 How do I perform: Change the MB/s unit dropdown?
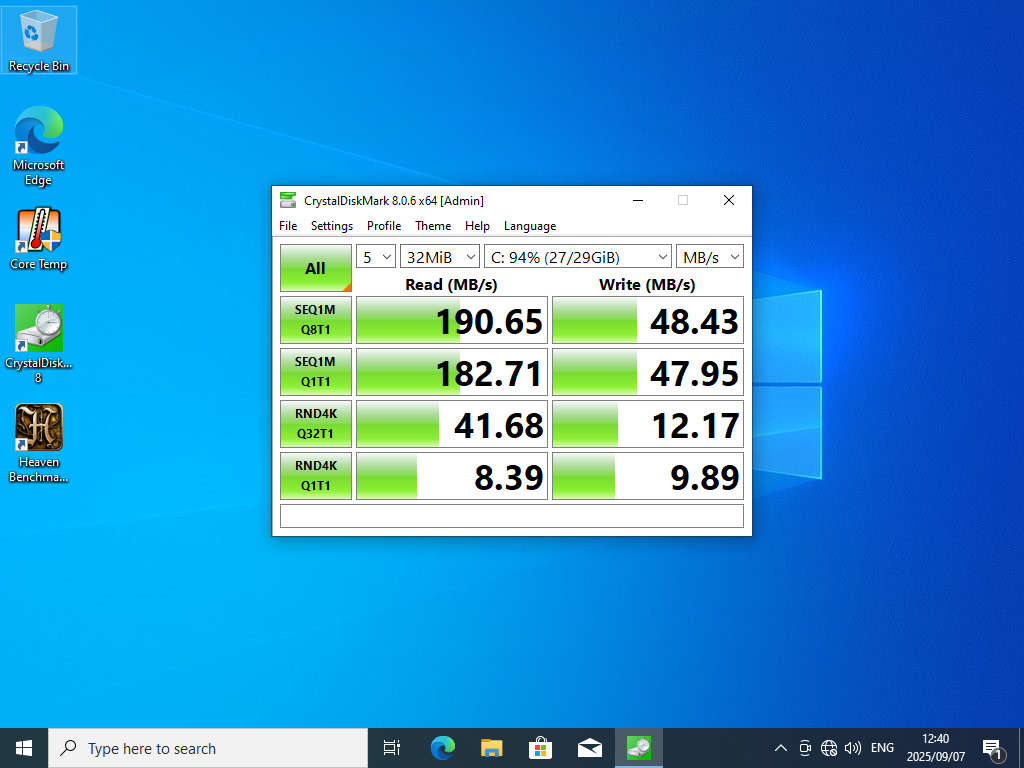pyautogui.click(x=709, y=256)
